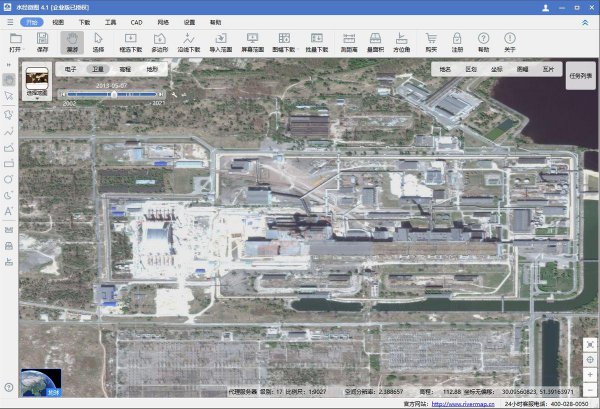Toggle the 地名 place names overlay
600x409 pixels.
(x=445, y=70)
